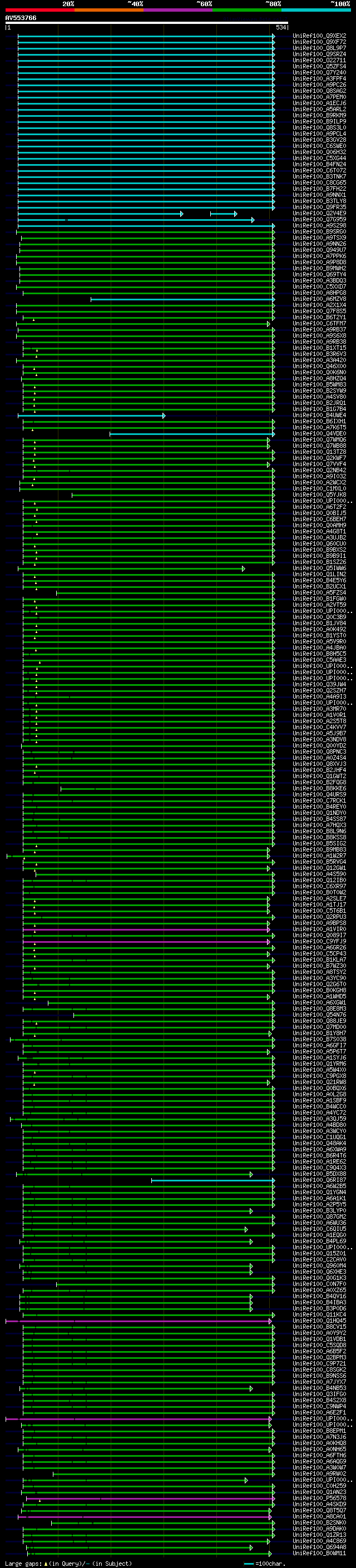
Task: Select hit label UniRef100_A9PC26
Action: (x=319, y=85)
